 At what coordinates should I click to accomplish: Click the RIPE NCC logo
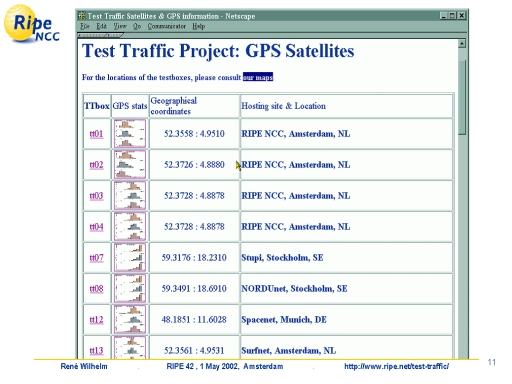tap(32, 24)
